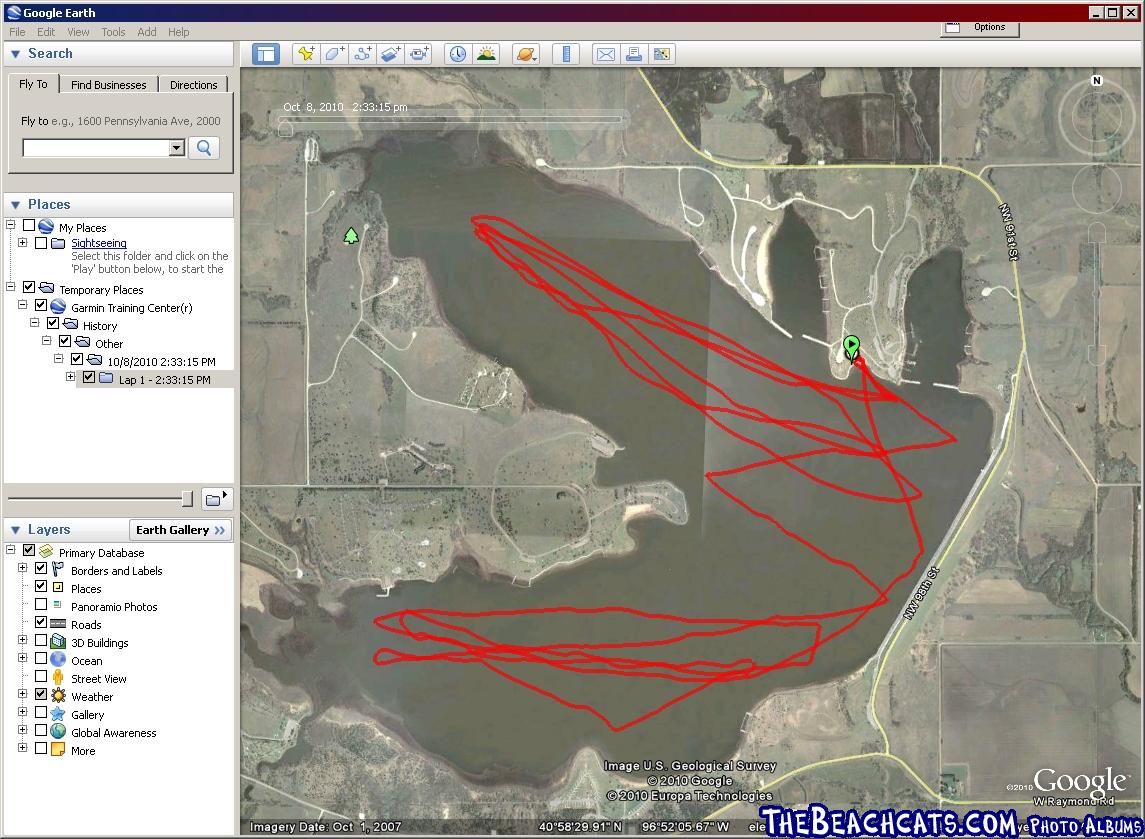Click the green GPS start placemark on map
The width and height of the screenshot is (1145, 839).
[x=851, y=347]
